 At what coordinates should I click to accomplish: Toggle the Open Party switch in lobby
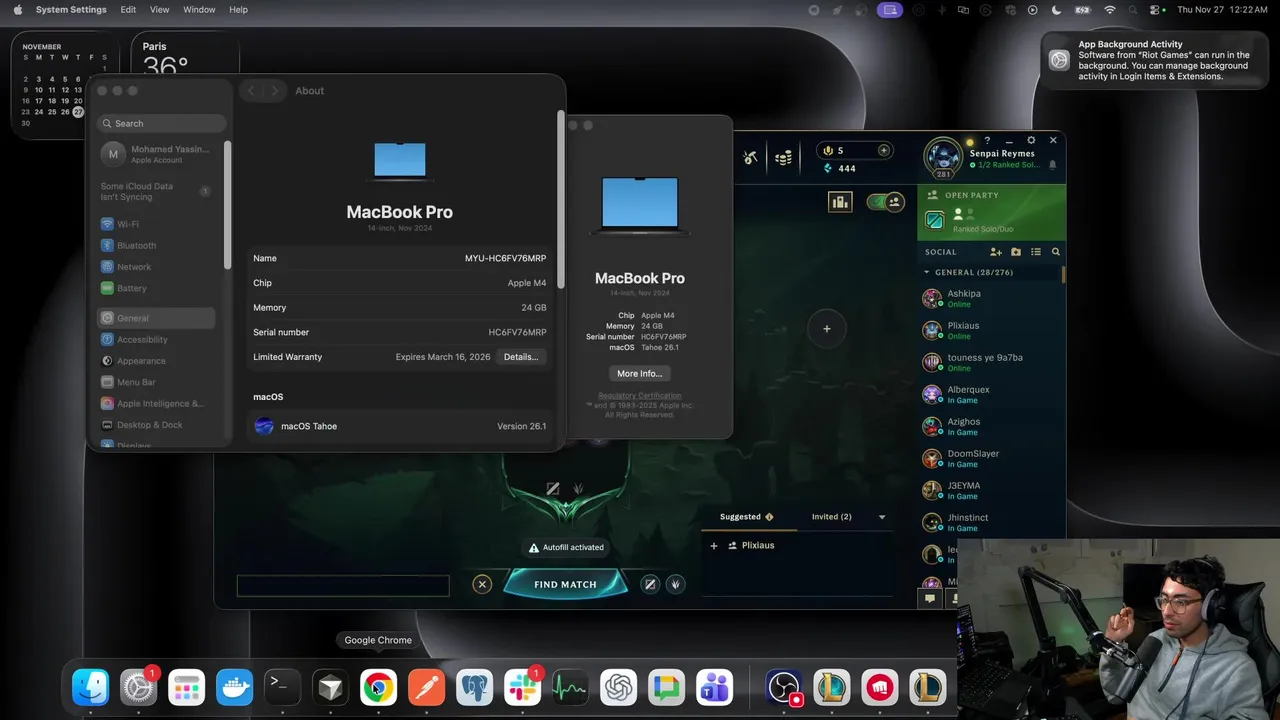click(884, 202)
